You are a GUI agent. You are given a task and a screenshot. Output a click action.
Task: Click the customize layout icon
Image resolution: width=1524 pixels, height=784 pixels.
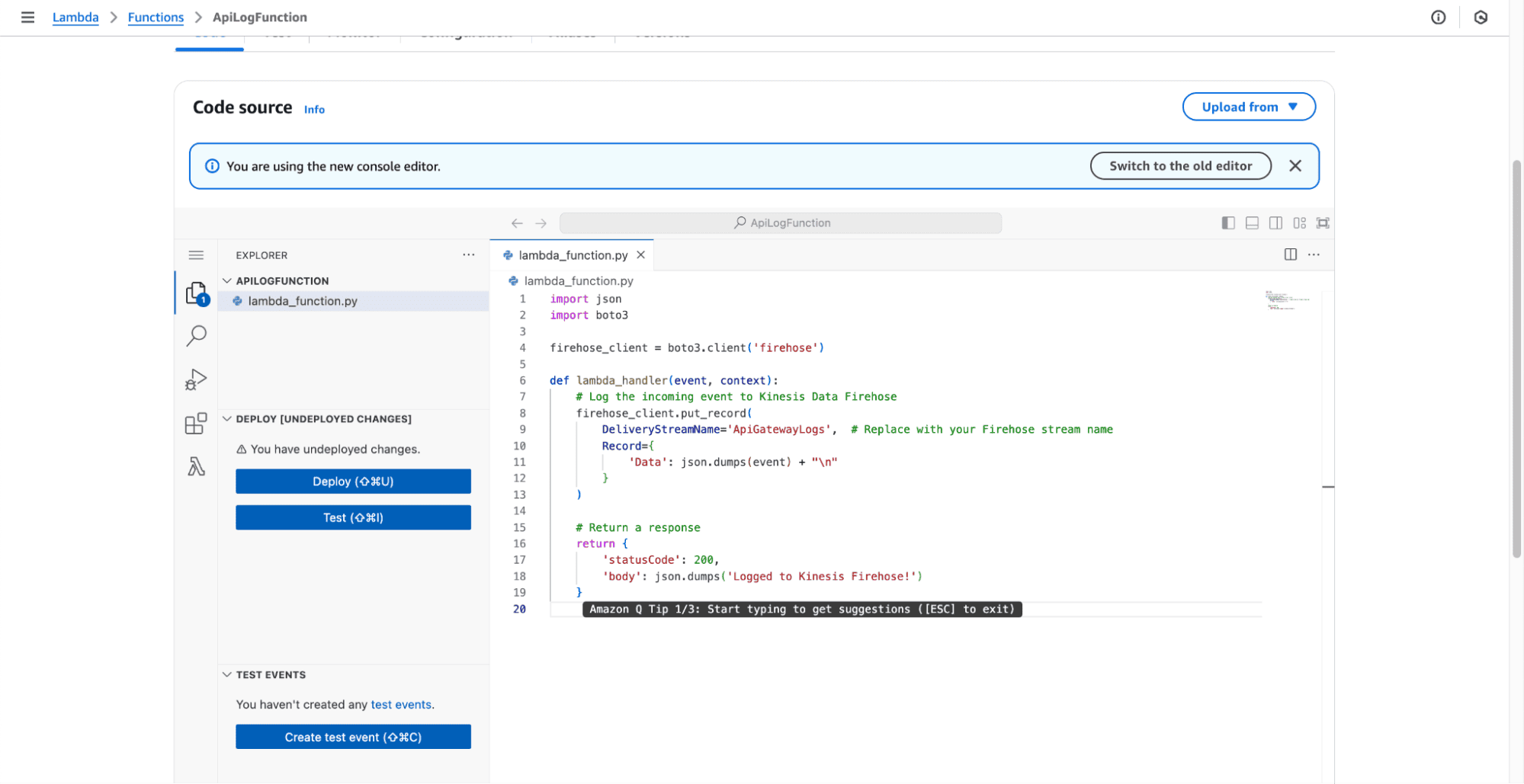(x=1299, y=222)
